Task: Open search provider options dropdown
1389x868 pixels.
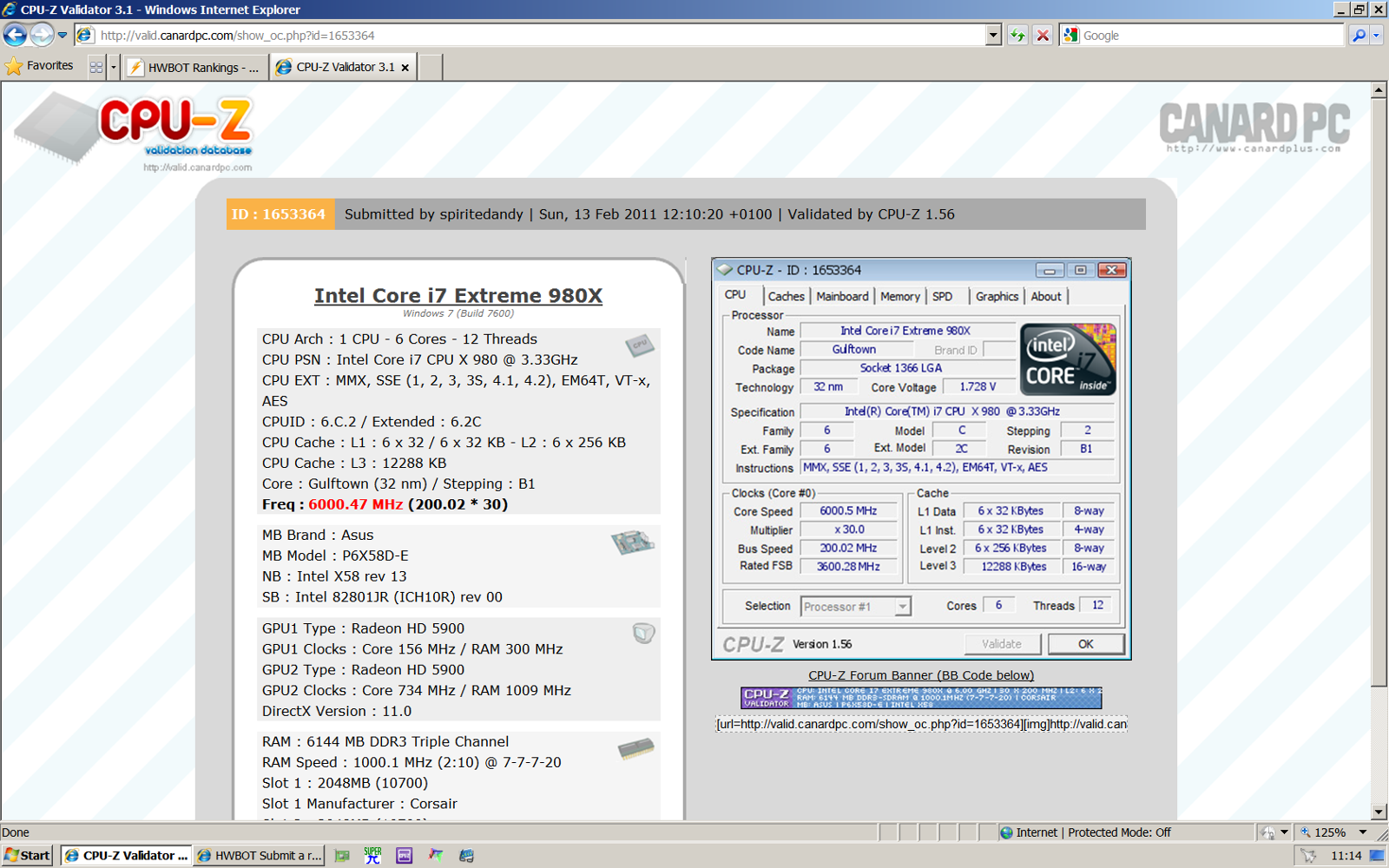Action: tap(1376, 36)
